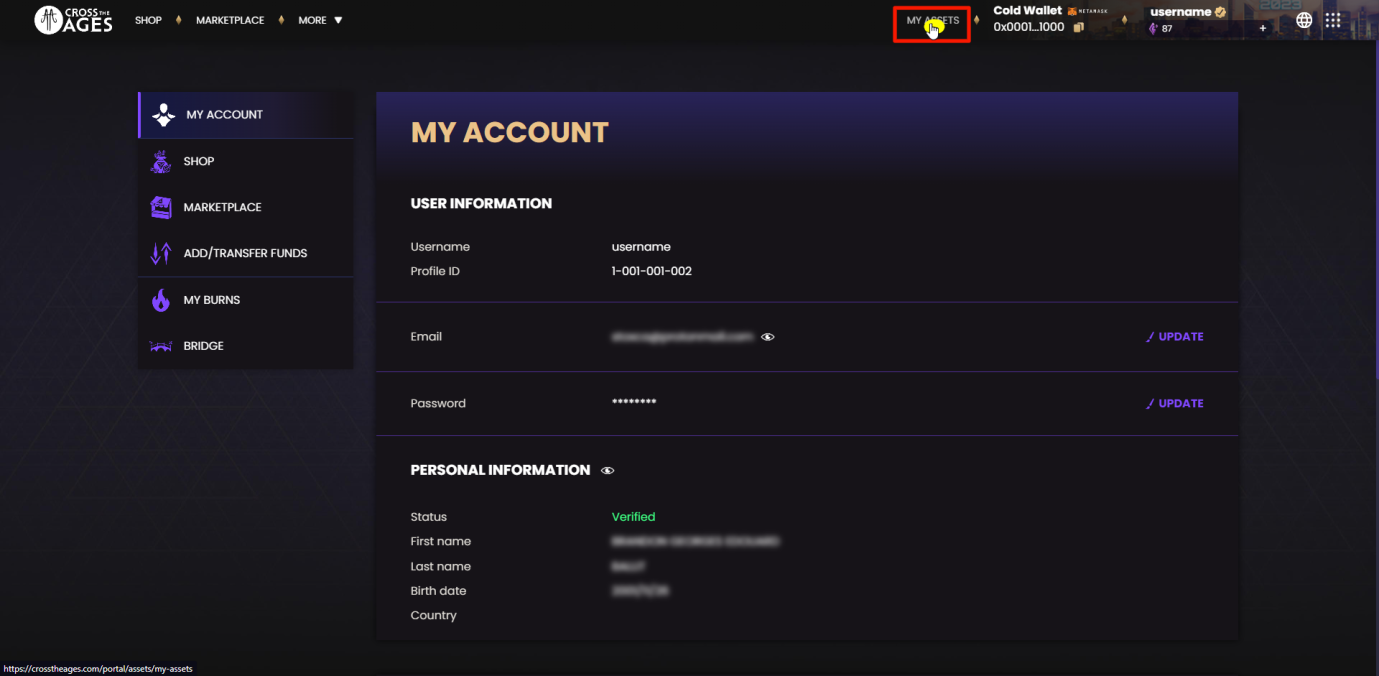The height and width of the screenshot is (676, 1379).
Task: Reveal the hidden email address
Action: pos(768,337)
